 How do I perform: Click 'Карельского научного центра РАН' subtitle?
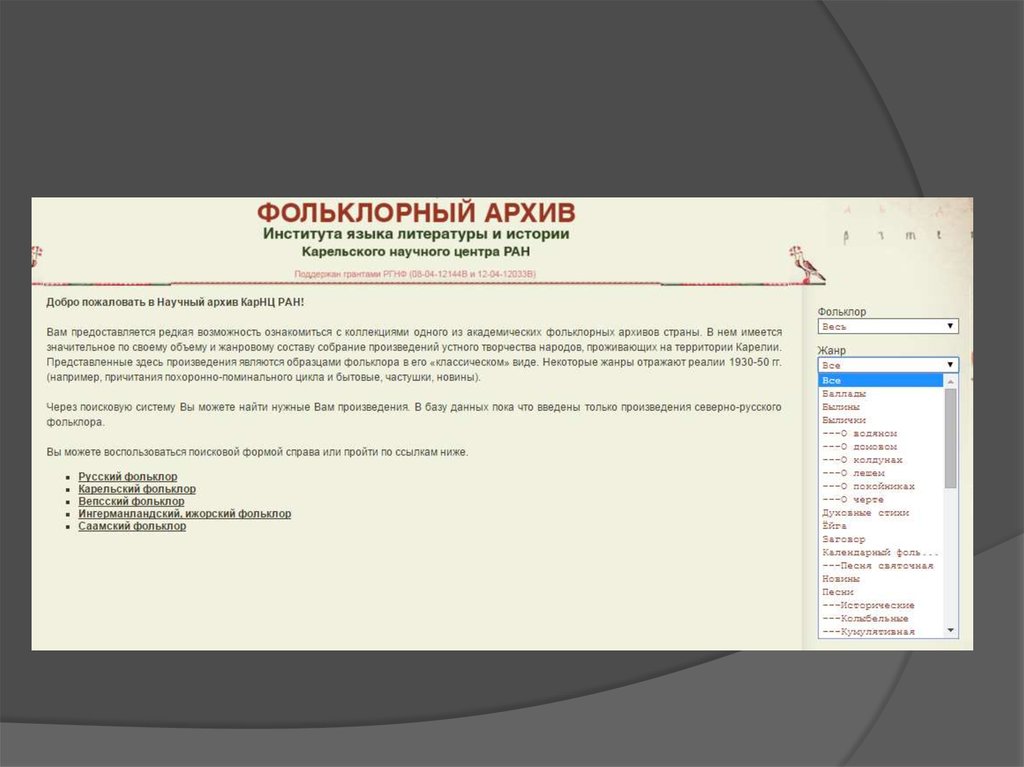click(x=416, y=252)
